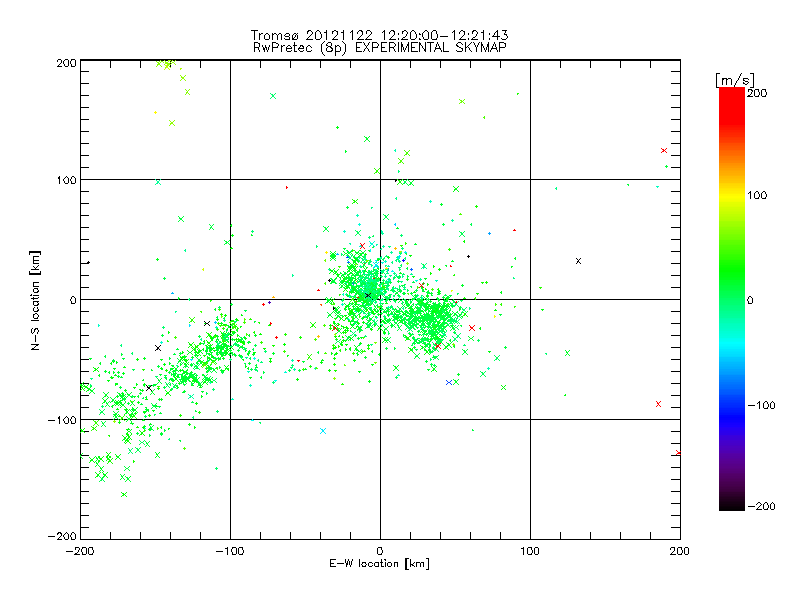Click the subtitle 'RwPretec (8p) EXPERIMENTAL SKYMAP'

click(380, 48)
